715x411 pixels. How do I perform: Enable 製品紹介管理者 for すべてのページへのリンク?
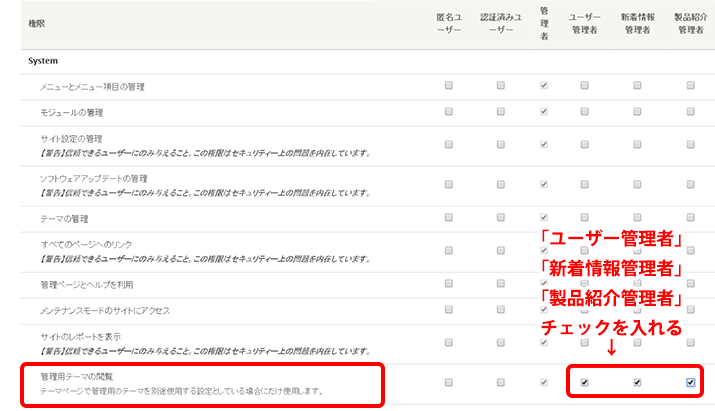coord(690,250)
